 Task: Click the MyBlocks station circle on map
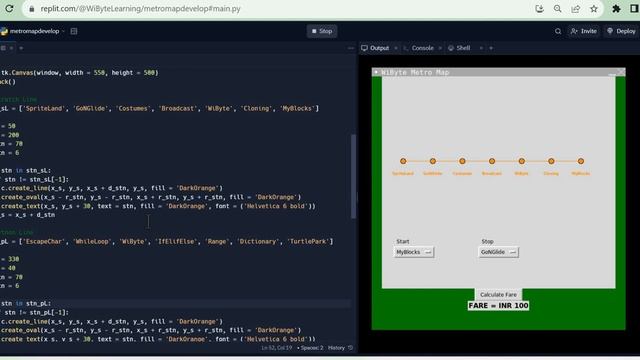click(581, 161)
